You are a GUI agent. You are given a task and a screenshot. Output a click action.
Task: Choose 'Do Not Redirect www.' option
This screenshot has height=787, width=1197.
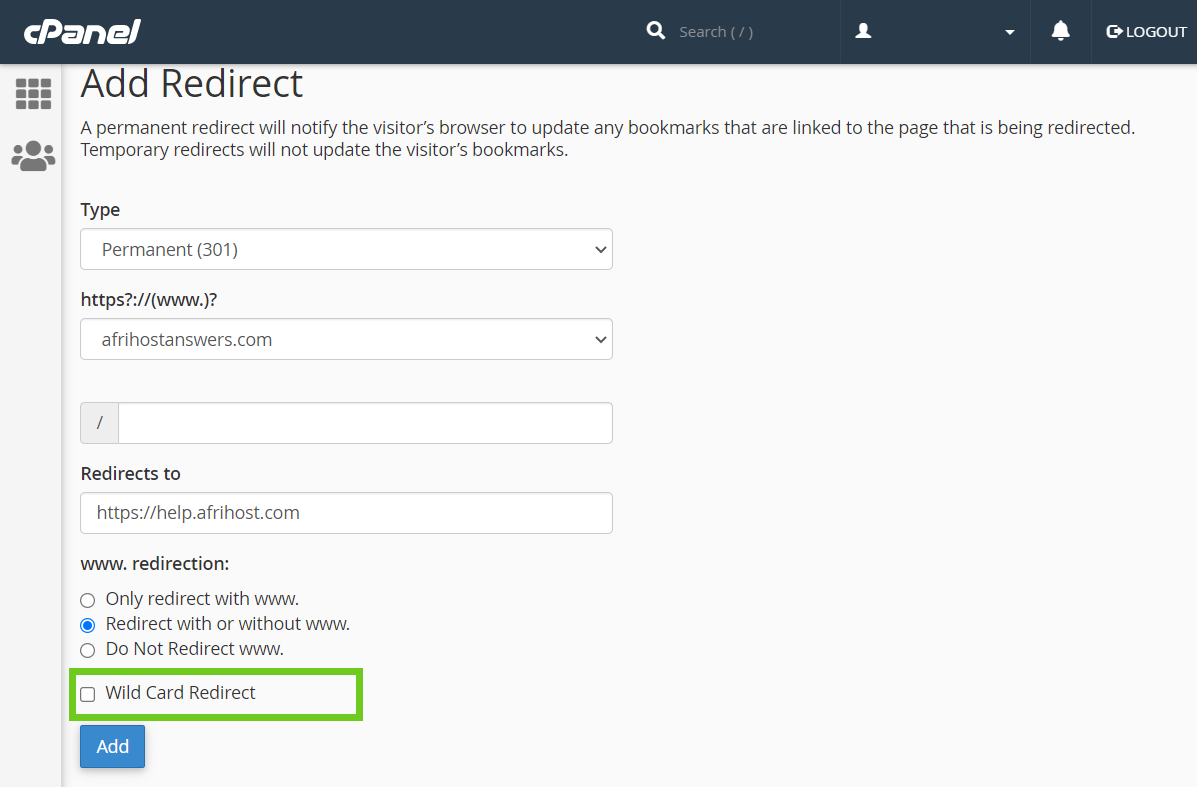pyautogui.click(x=88, y=650)
